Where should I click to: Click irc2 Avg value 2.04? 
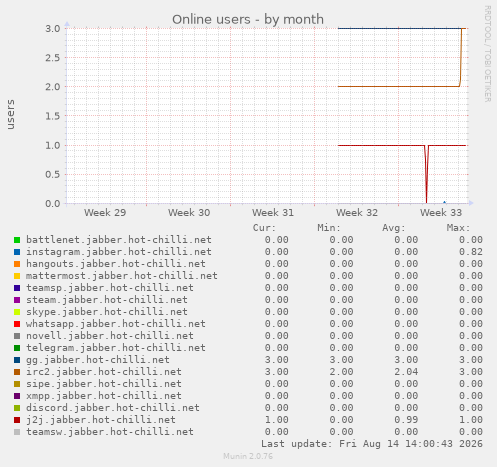tap(406, 372)
